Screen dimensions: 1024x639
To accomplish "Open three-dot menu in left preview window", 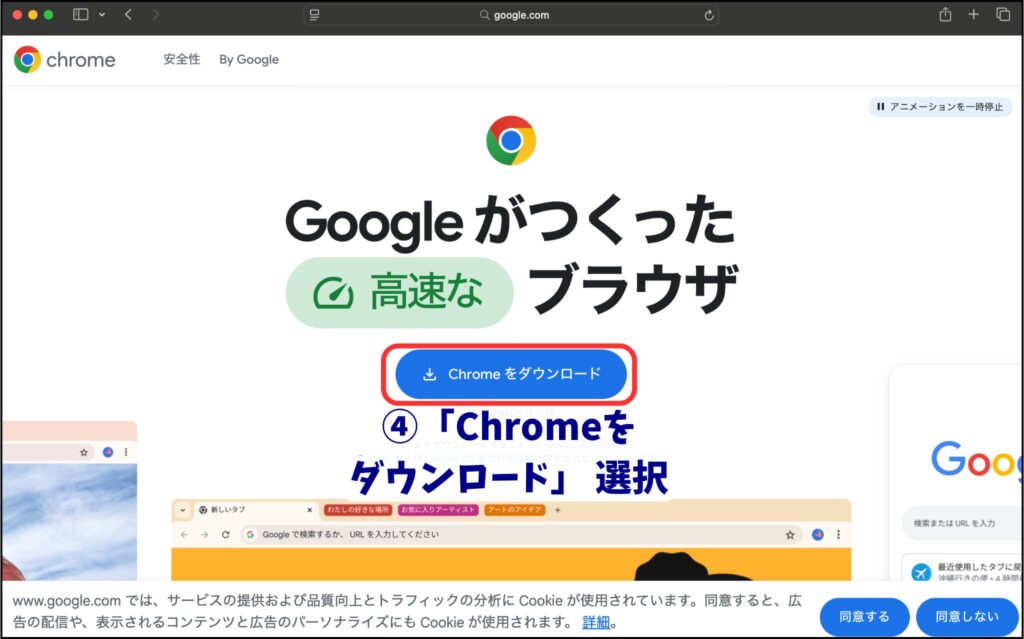I will coord(126,452).
